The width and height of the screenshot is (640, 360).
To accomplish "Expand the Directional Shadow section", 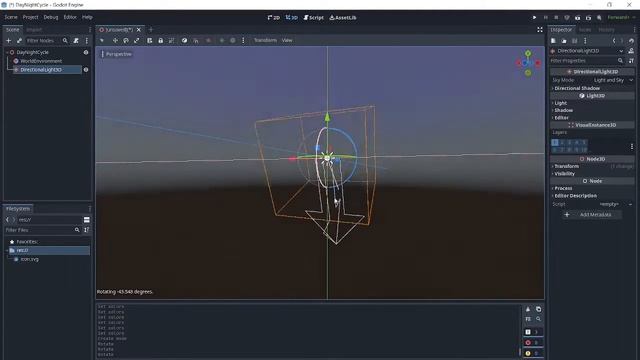I will (576, 88).
